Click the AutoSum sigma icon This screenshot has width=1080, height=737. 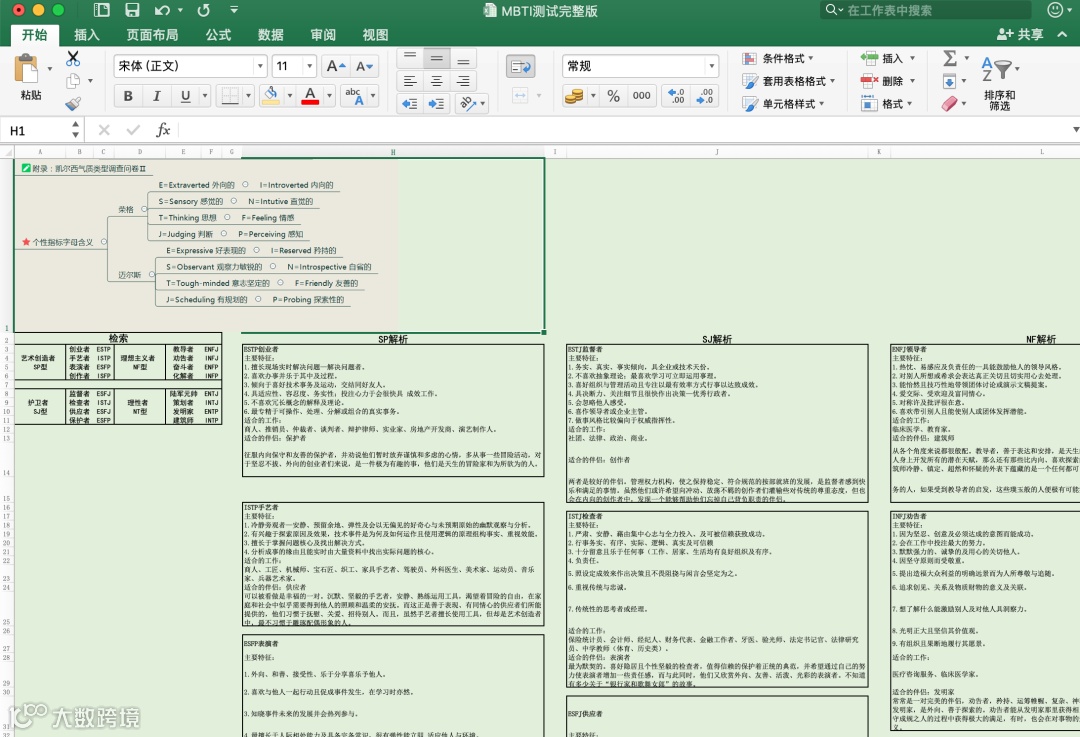click(950, 58)
